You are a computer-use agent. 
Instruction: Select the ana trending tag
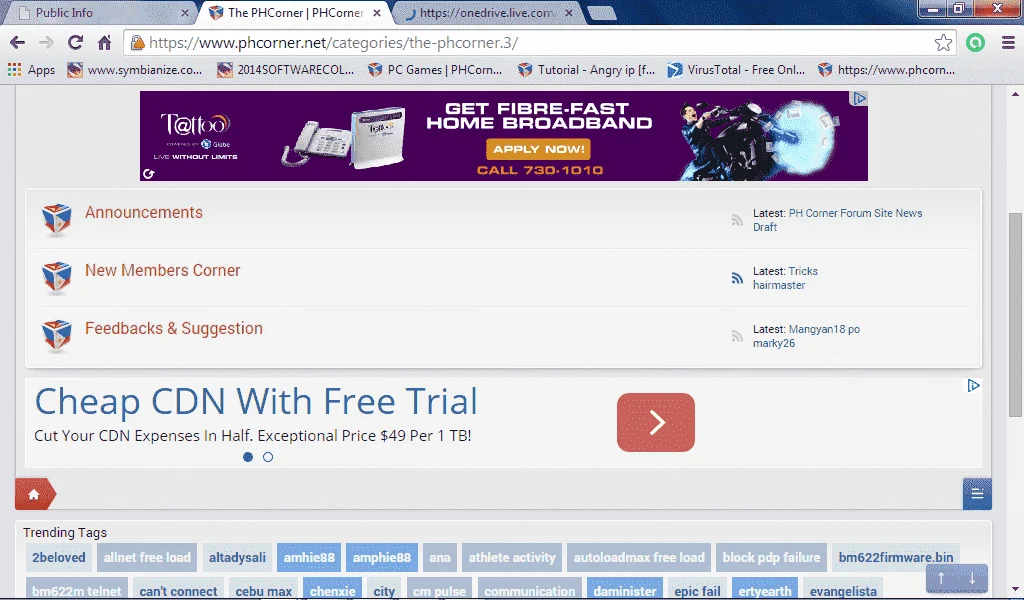(440, 558)
